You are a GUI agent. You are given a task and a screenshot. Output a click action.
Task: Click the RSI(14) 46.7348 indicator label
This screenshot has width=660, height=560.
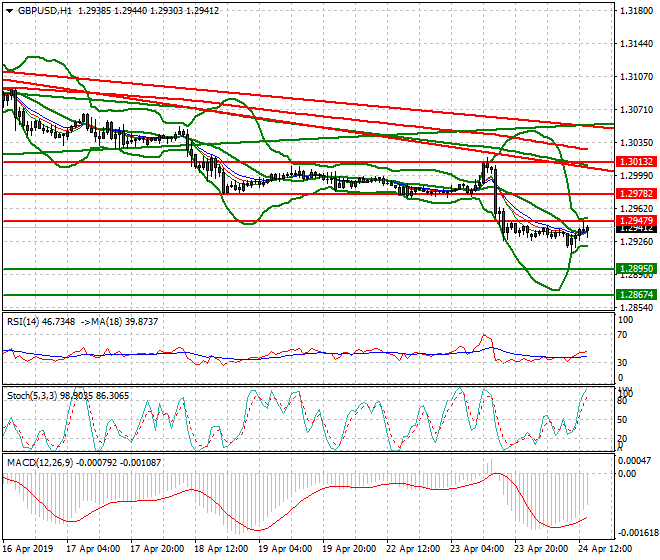pyautogui.click(x=41, y=322)
